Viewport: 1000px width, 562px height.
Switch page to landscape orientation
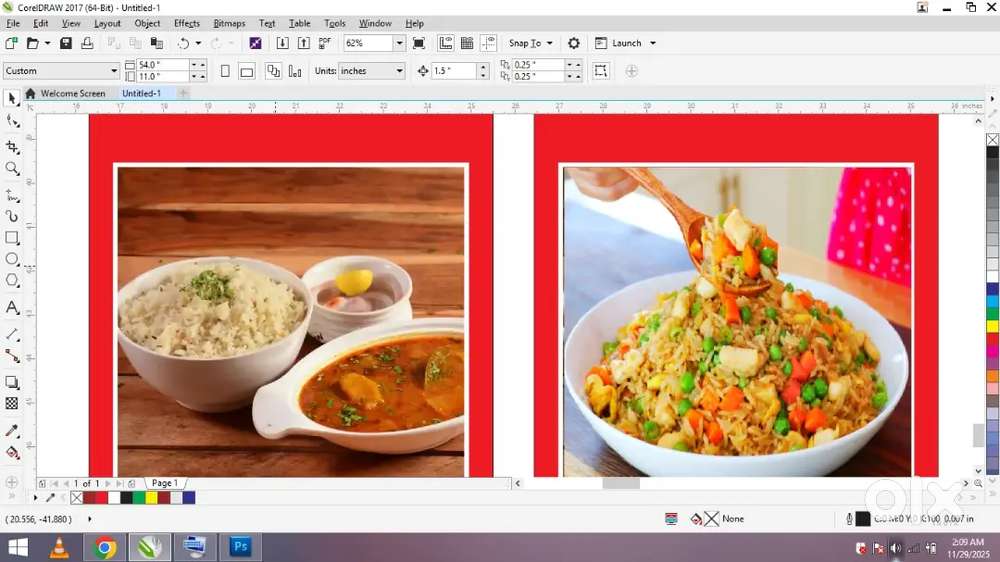pos(246,71)
